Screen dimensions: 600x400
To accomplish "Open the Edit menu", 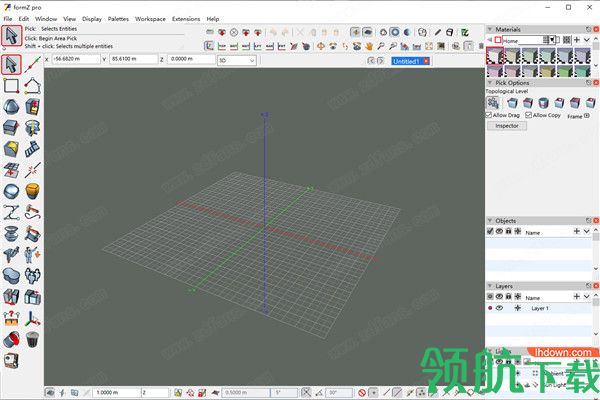I will tap(24, 19).
